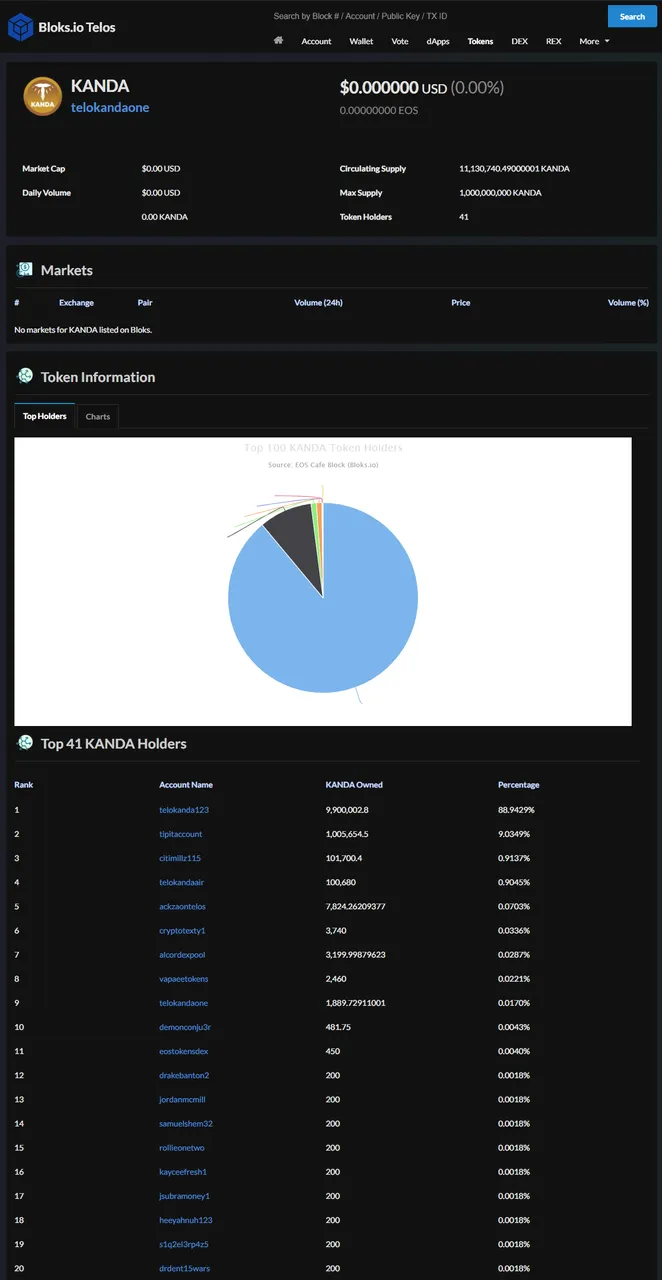Screen dimensions: 662x1280
Task: Open the telokandaone contract link under KANDA
Action: (110, 107)
